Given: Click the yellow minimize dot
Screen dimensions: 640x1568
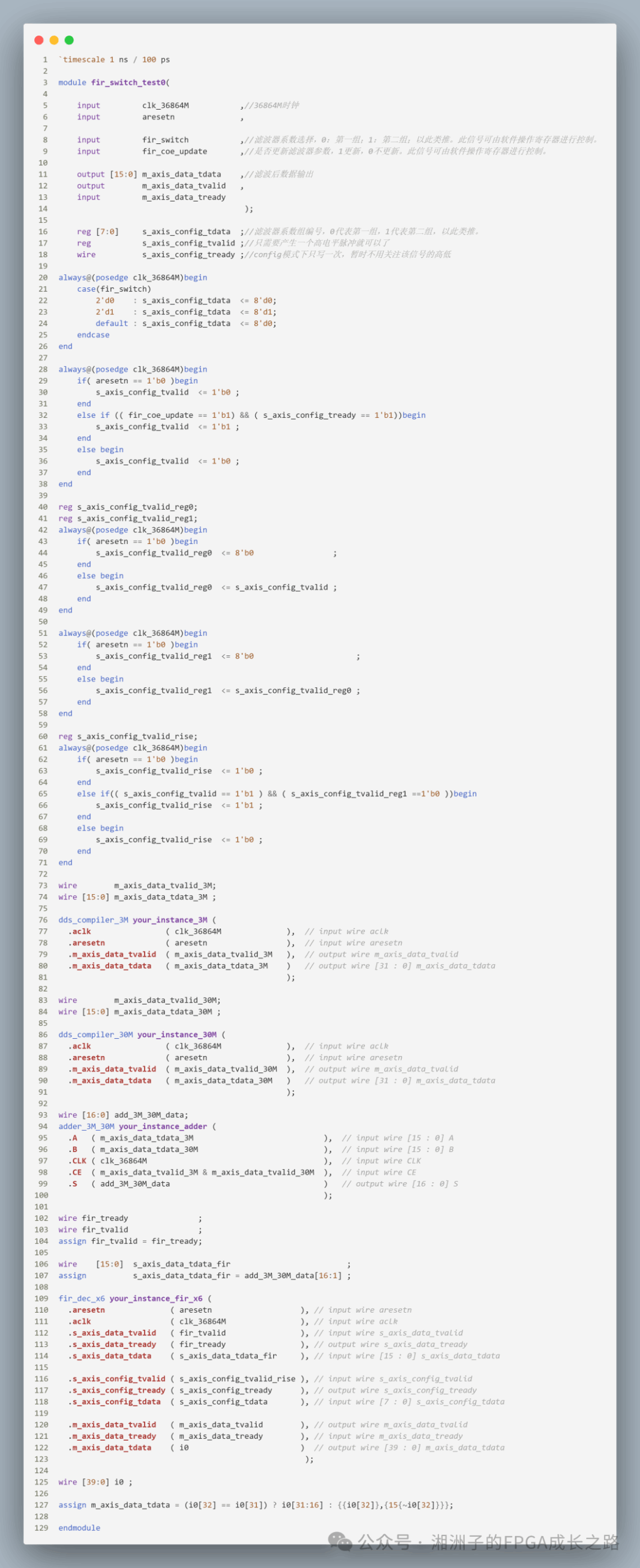Looking at the screenshot, I should (54, 40).
